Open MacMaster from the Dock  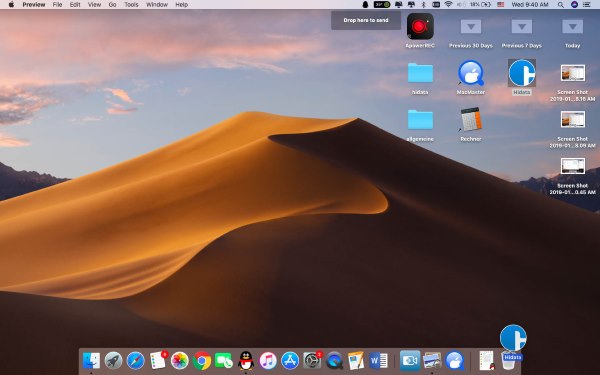pyautogui.click(x=455, y=360)
